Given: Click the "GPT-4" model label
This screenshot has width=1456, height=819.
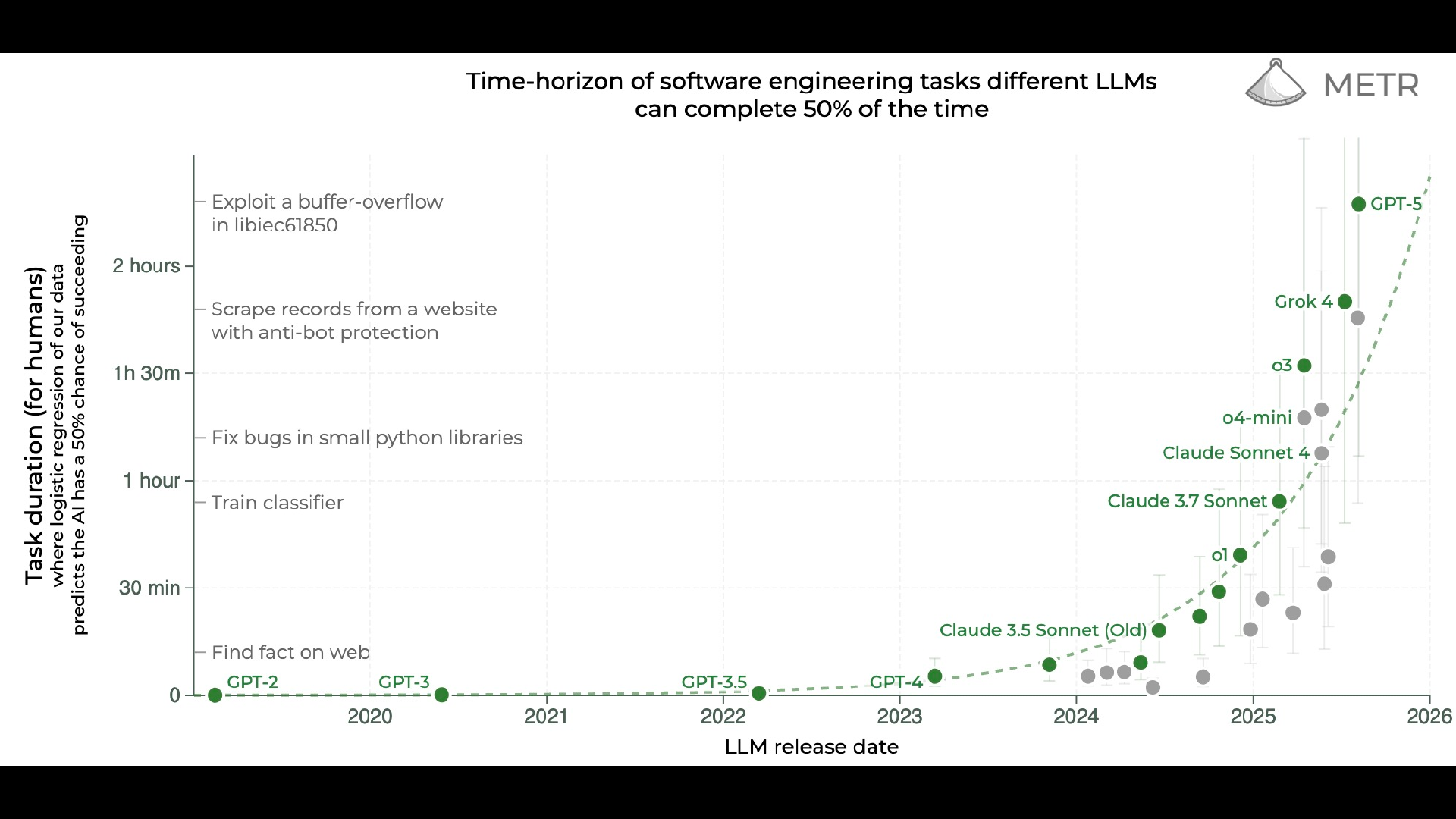Looking at the screenshot, I should [x=896, y=682].
